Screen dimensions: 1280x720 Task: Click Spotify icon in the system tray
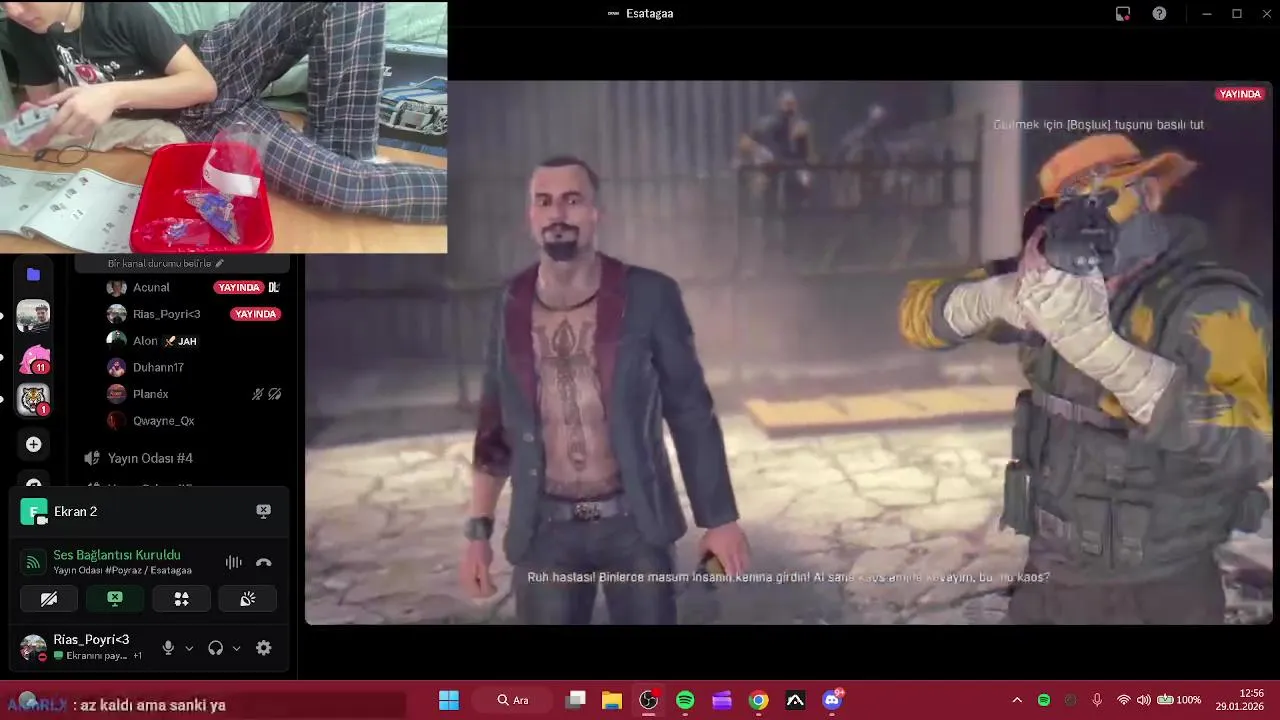click(x=1044, y=700)
